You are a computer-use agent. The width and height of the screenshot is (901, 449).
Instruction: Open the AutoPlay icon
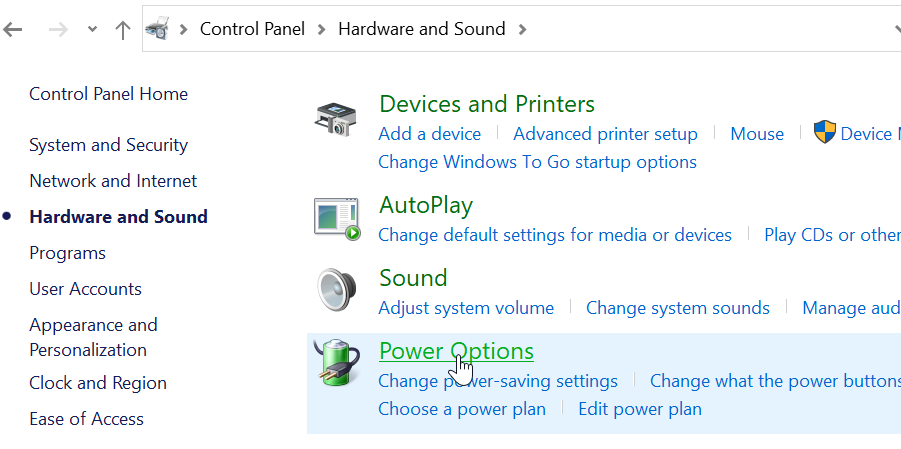tap(337, 219)
